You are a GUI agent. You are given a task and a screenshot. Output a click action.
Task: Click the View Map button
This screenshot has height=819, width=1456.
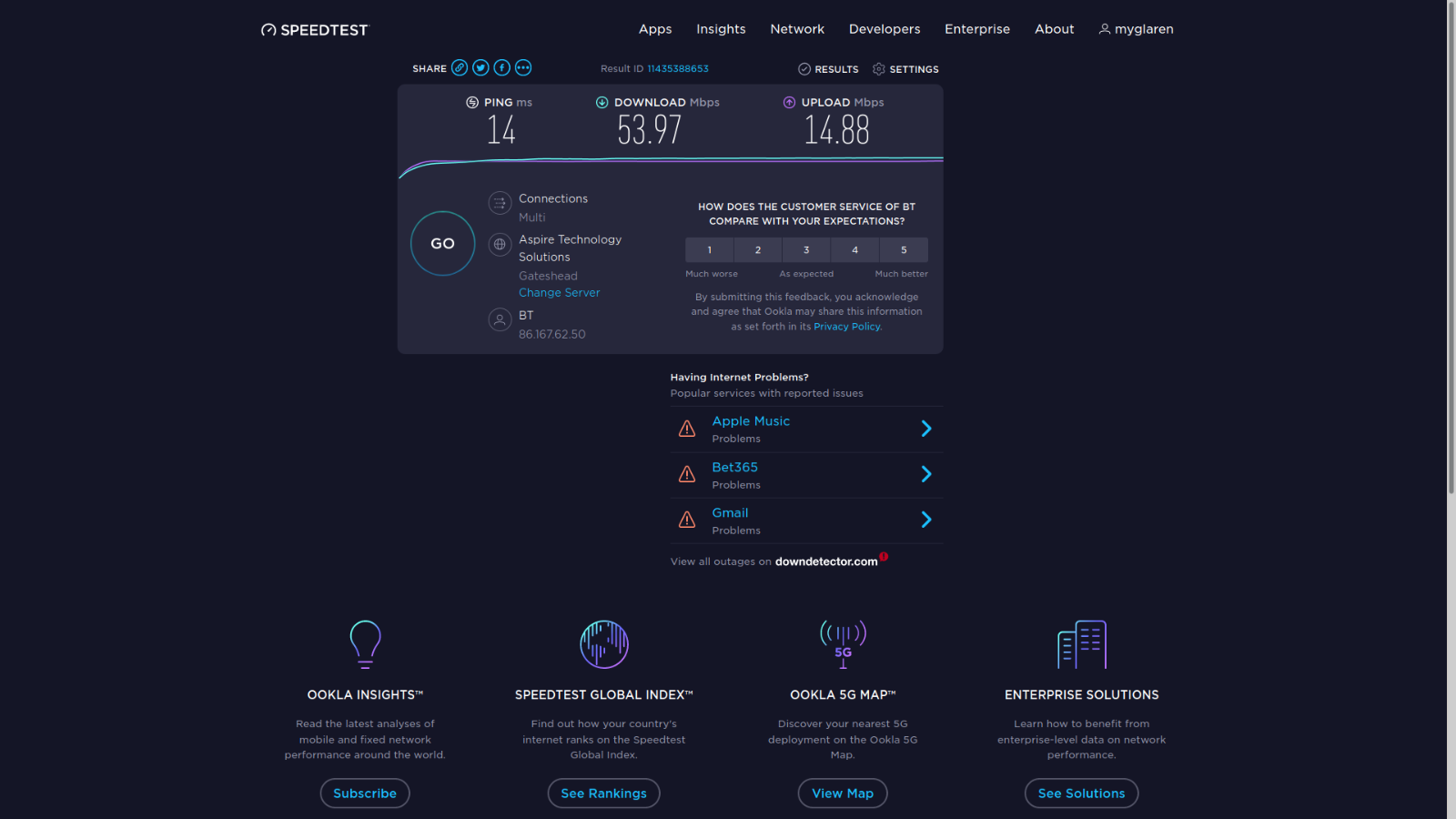pyautogui.click(x=843, y=794)
